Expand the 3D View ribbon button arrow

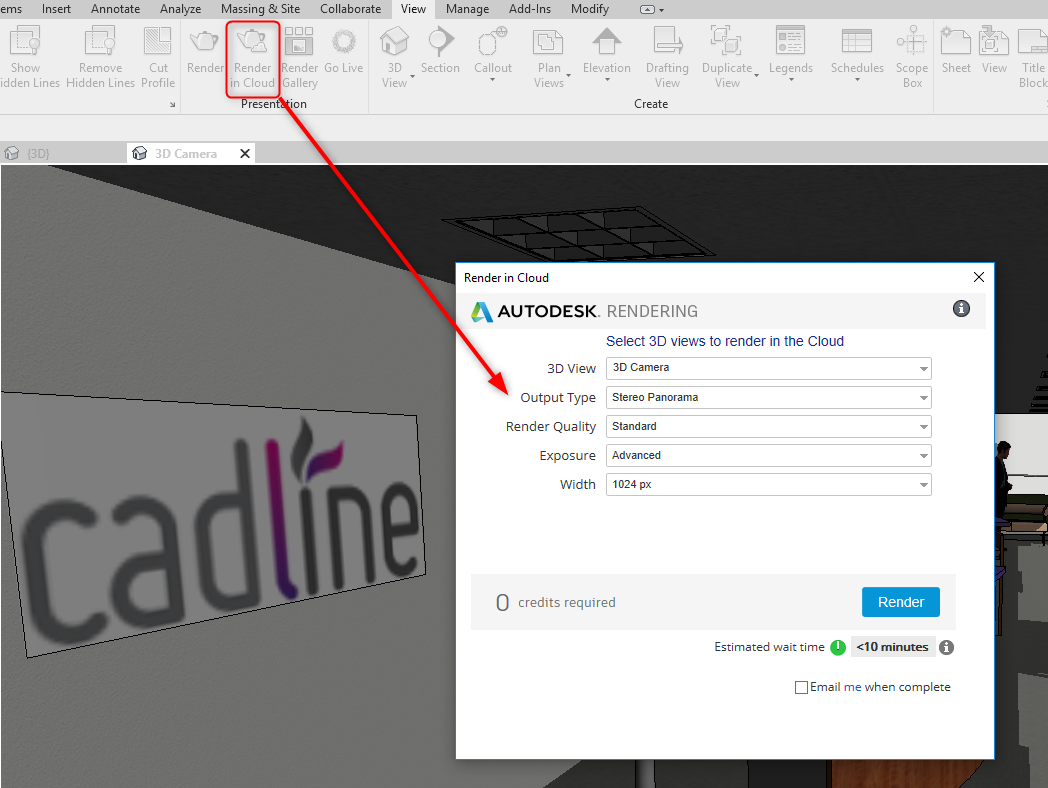(x=412, y=76)
